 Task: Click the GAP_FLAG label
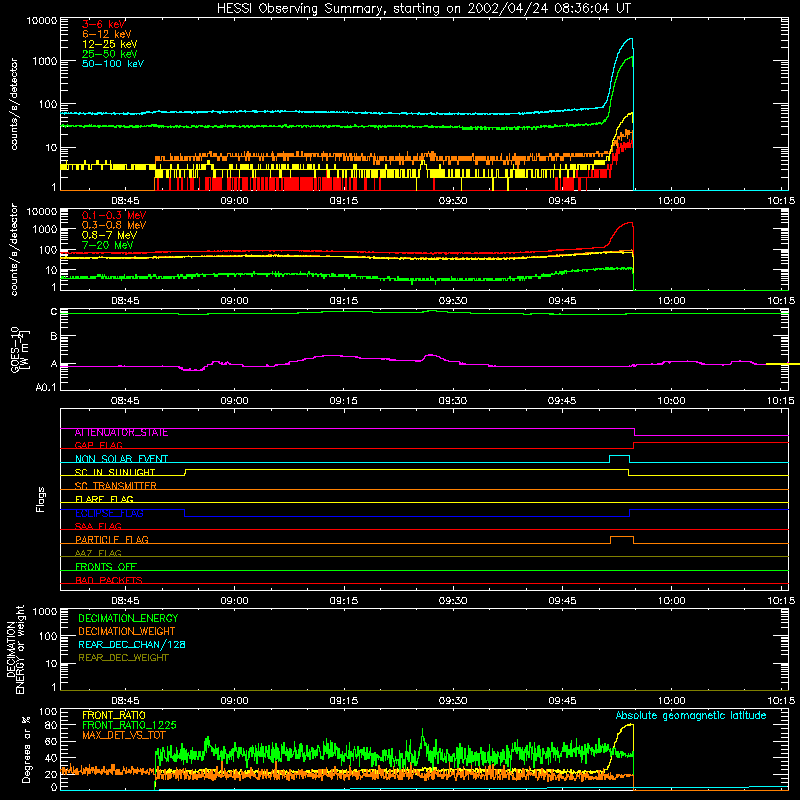(98, 445)
